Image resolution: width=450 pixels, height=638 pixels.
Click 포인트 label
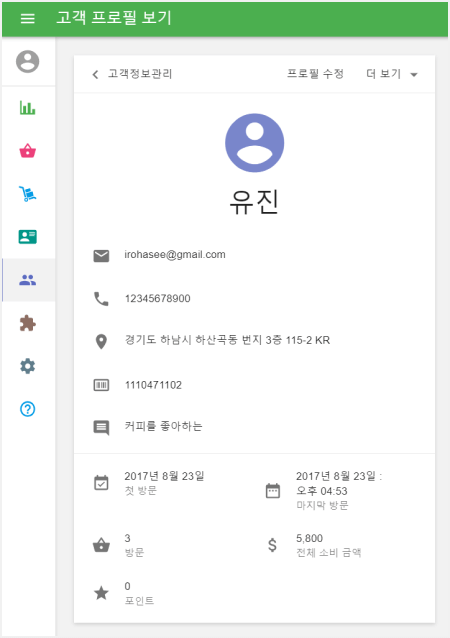139,601
